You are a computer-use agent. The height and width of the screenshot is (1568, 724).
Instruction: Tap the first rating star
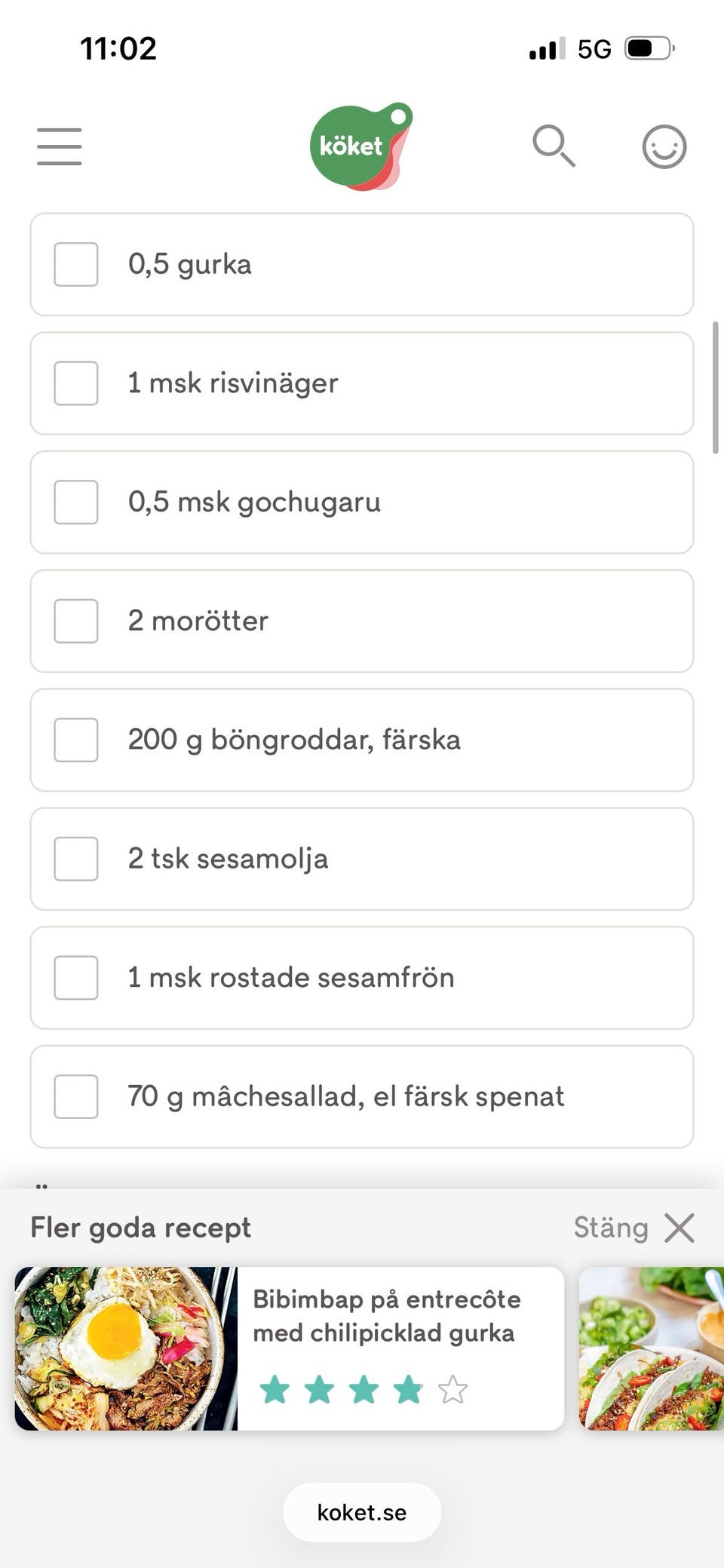[275, 1389]
